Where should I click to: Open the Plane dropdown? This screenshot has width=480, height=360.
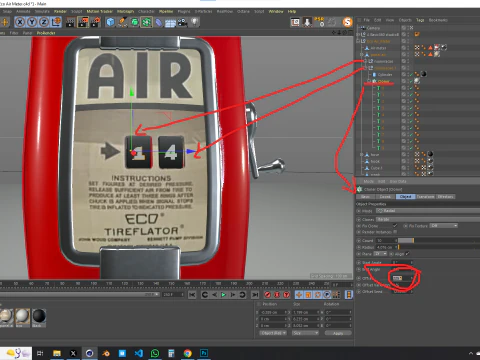380,254
